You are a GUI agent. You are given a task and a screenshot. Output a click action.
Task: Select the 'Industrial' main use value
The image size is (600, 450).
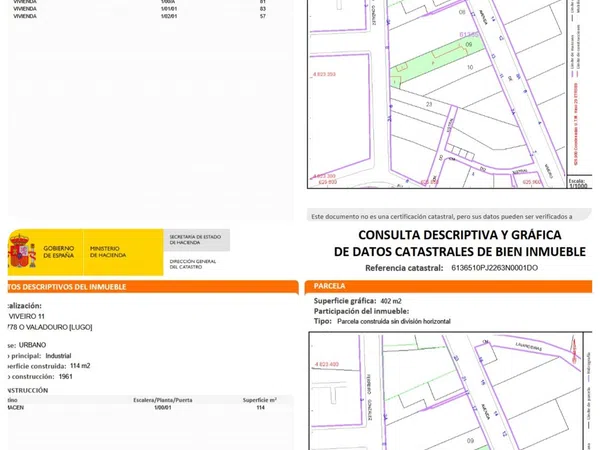[58, 356]
